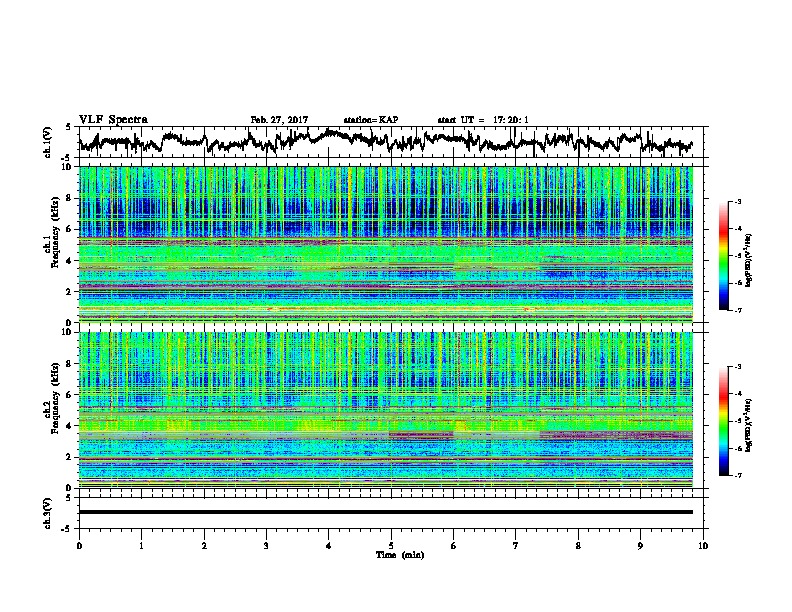Select the "start UT = 17:20: 1" text

point(483,120)
